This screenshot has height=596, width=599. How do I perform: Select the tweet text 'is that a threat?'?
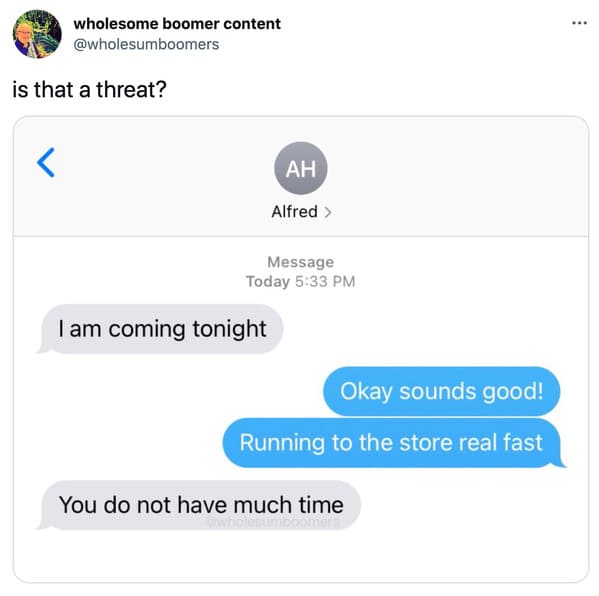pyautogui.click(x=90, y=89)
